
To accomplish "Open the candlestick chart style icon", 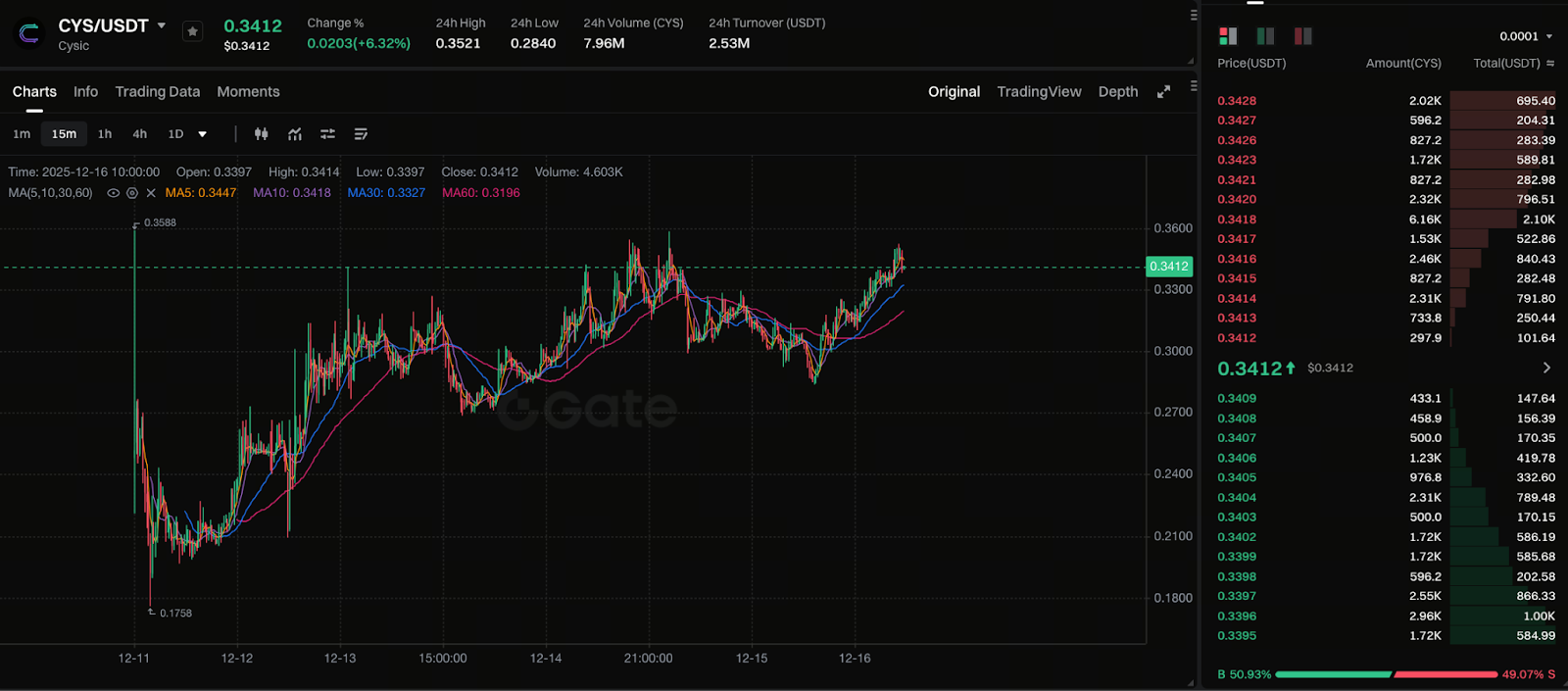I will (x=262, y=134).
